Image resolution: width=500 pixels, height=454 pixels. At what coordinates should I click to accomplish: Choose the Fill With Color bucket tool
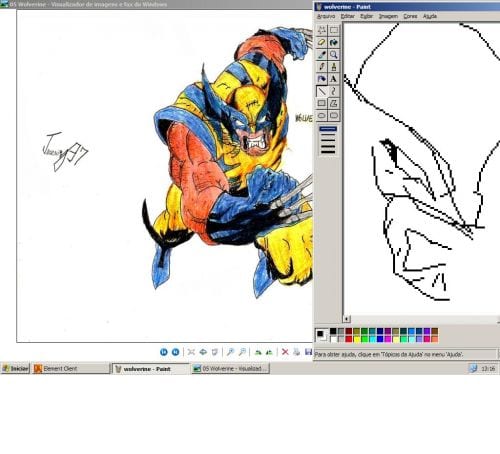pos(334,43)
